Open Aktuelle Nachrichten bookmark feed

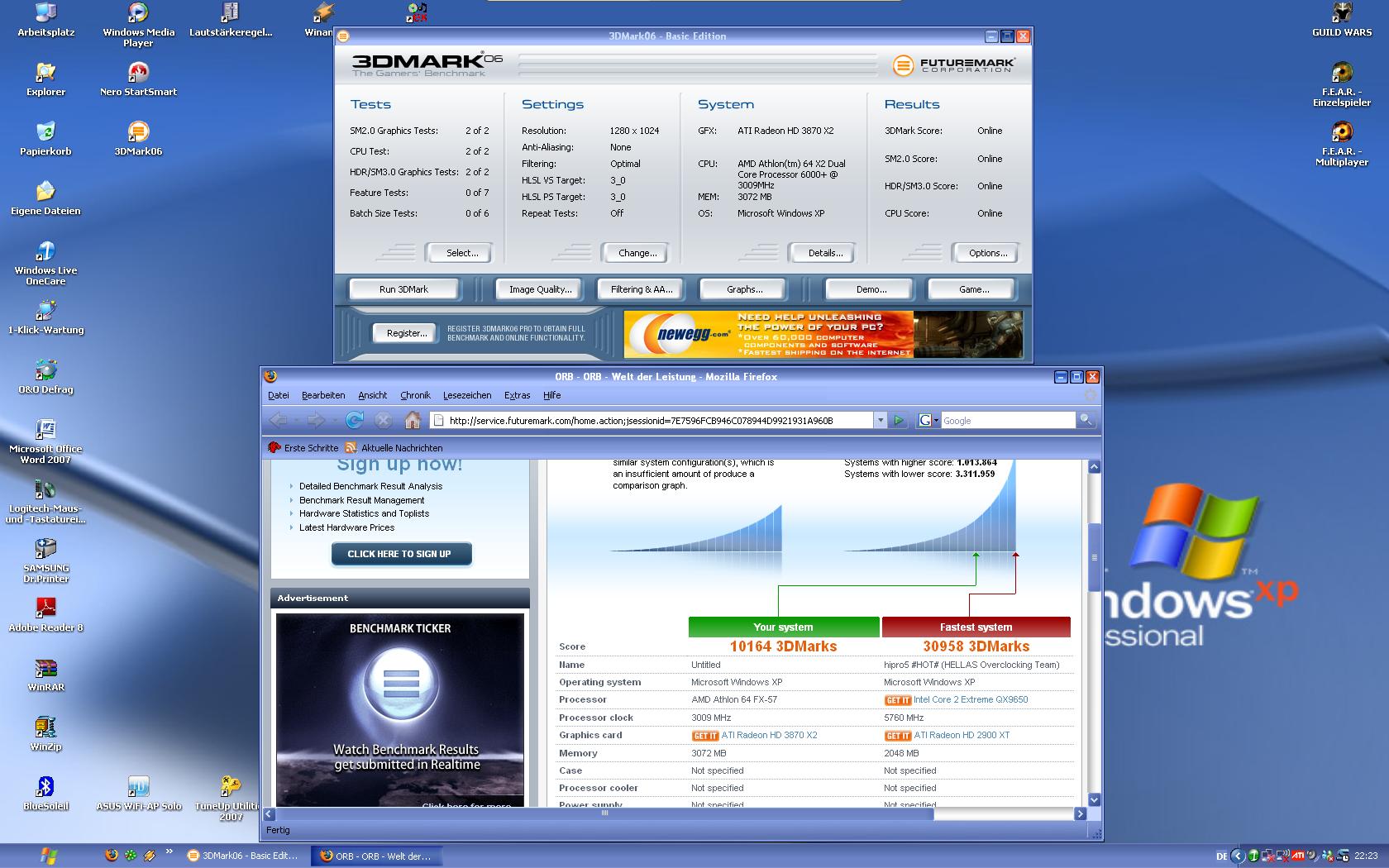pyautogui.click(x=394, y=447)
